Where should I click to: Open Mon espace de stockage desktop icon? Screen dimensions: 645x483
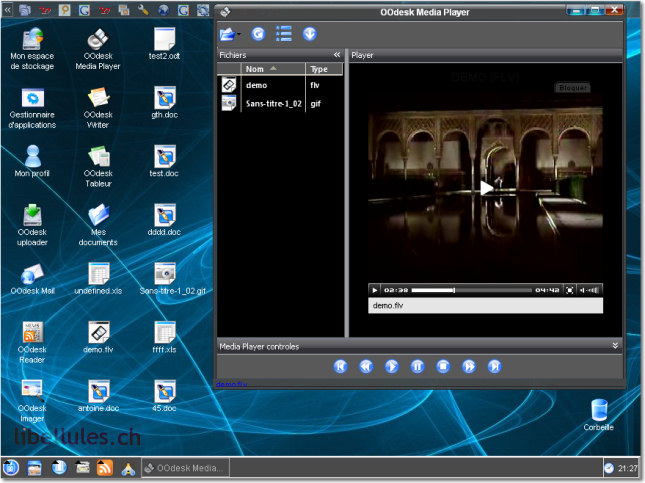pyautogui.click(x=32, y=49)
